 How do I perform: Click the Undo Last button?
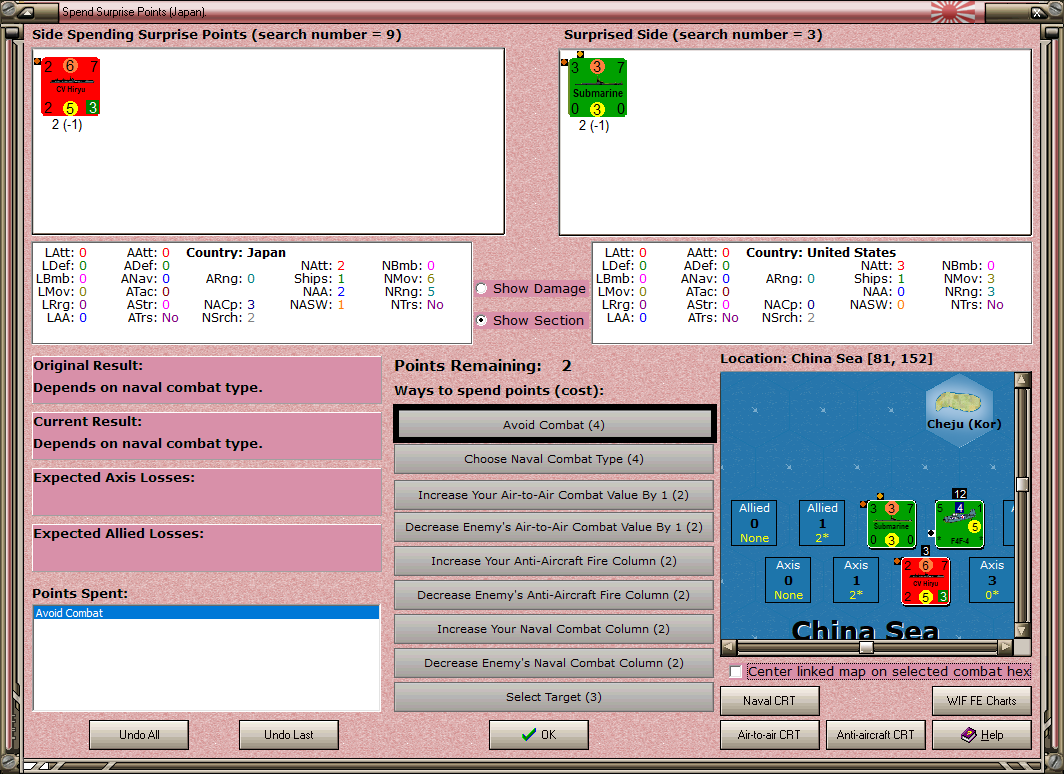click(288, 735)
